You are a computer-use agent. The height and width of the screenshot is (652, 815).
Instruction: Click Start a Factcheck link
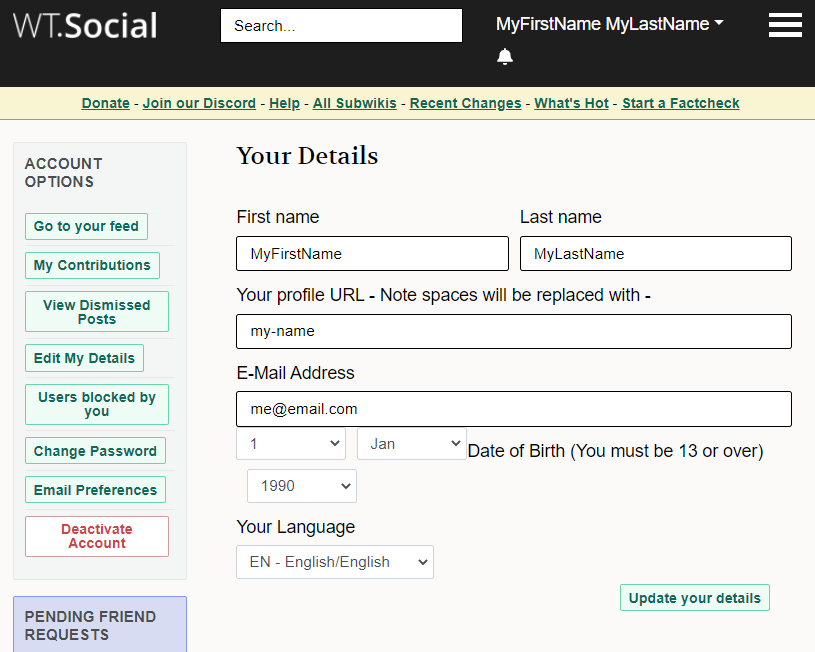click(x=680, y=103)
